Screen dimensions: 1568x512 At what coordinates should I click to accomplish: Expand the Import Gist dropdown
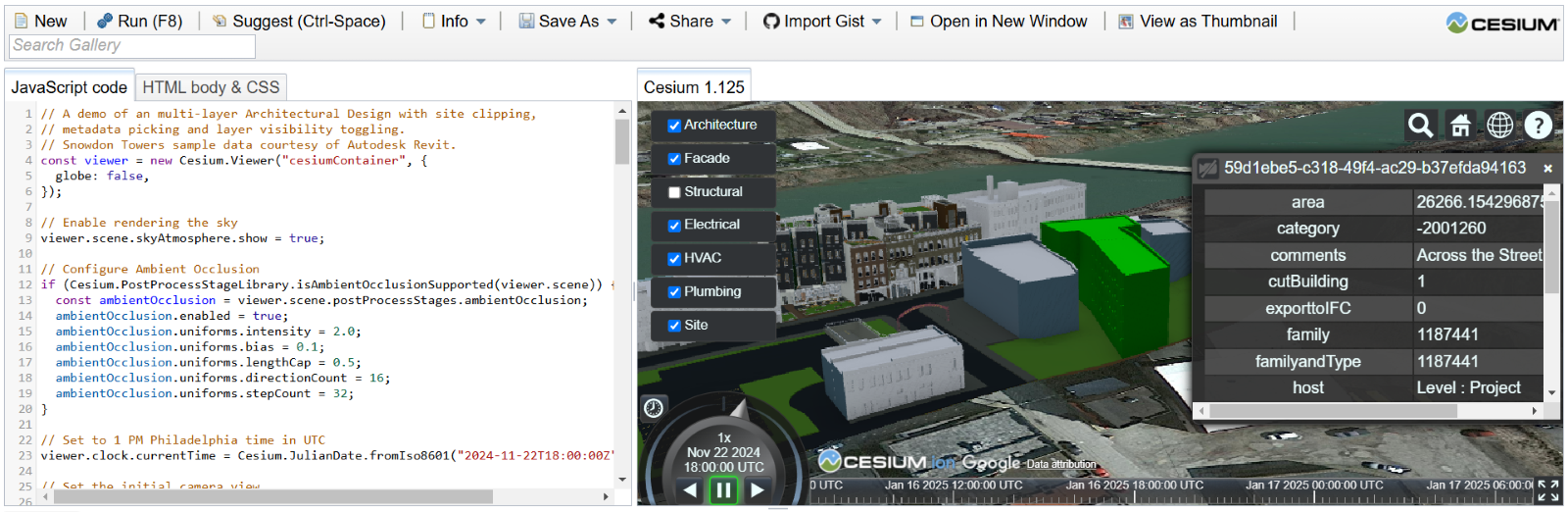click(822, 21)
